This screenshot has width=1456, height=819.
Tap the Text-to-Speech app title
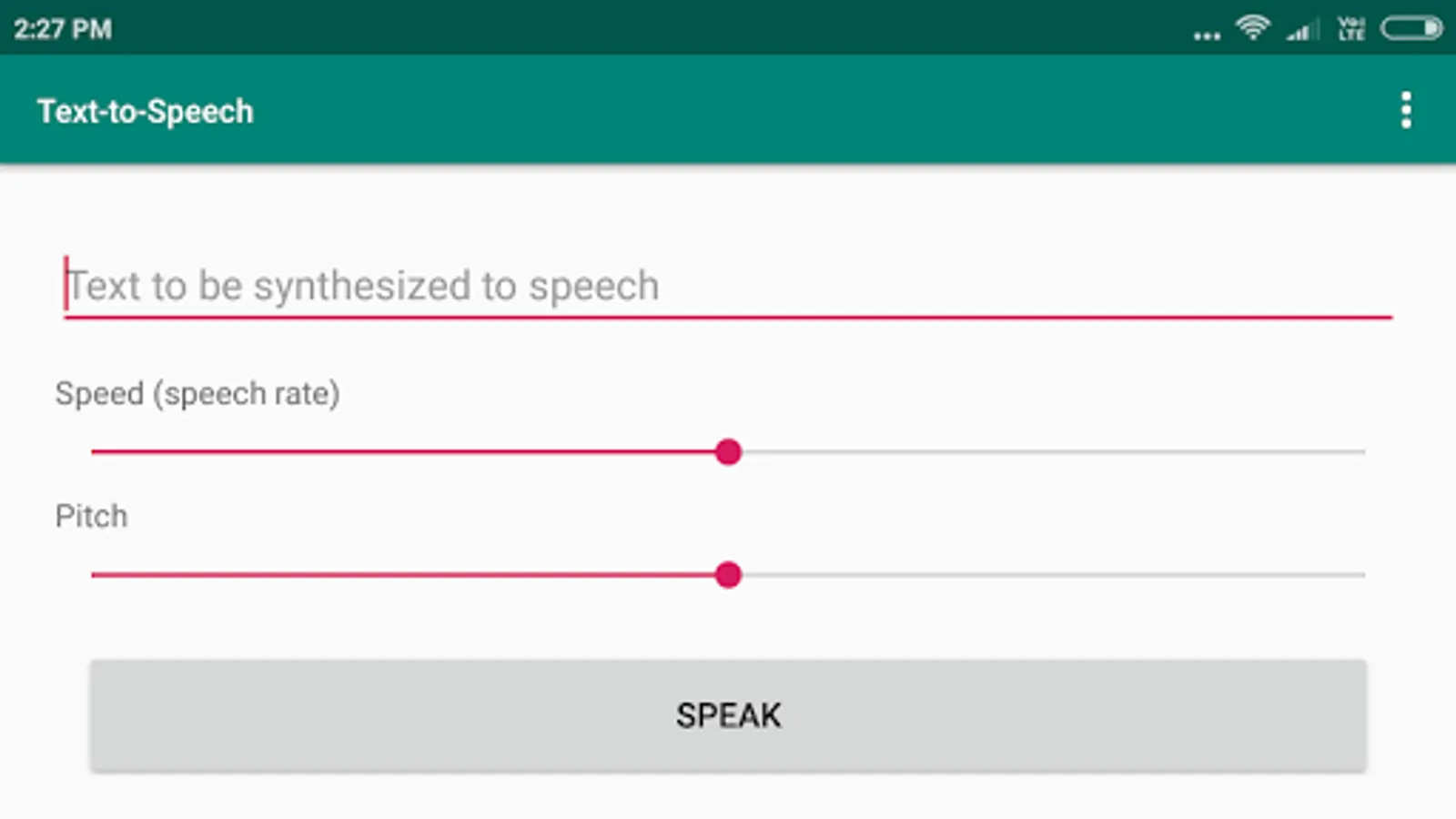tap(146, 111)
